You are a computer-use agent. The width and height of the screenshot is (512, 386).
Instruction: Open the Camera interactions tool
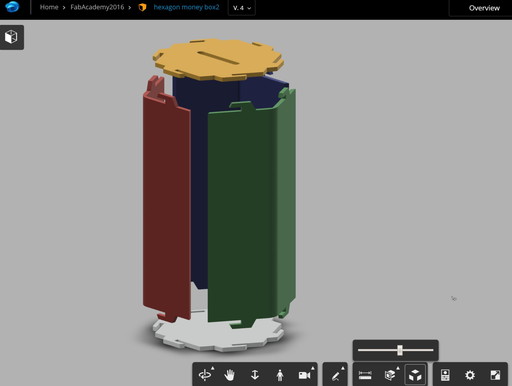pos(304,375)
